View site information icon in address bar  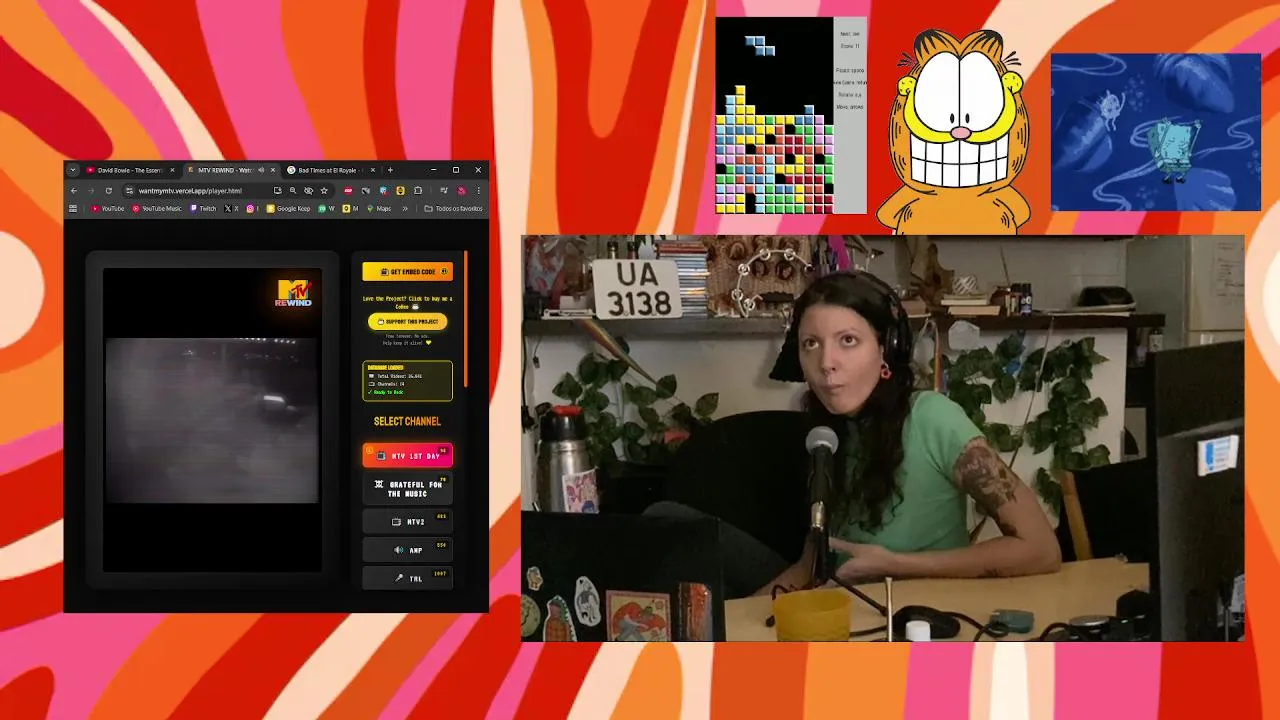129,191
